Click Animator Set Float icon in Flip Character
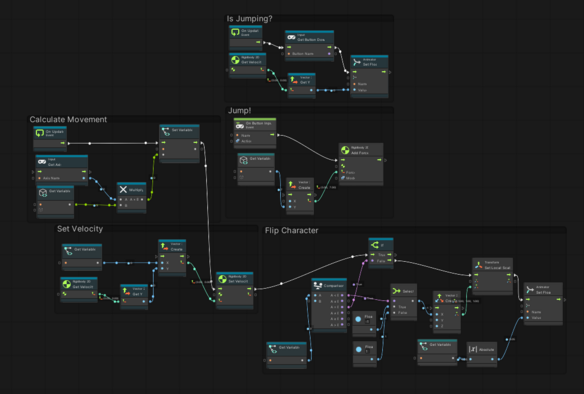 tap(530, 290)
